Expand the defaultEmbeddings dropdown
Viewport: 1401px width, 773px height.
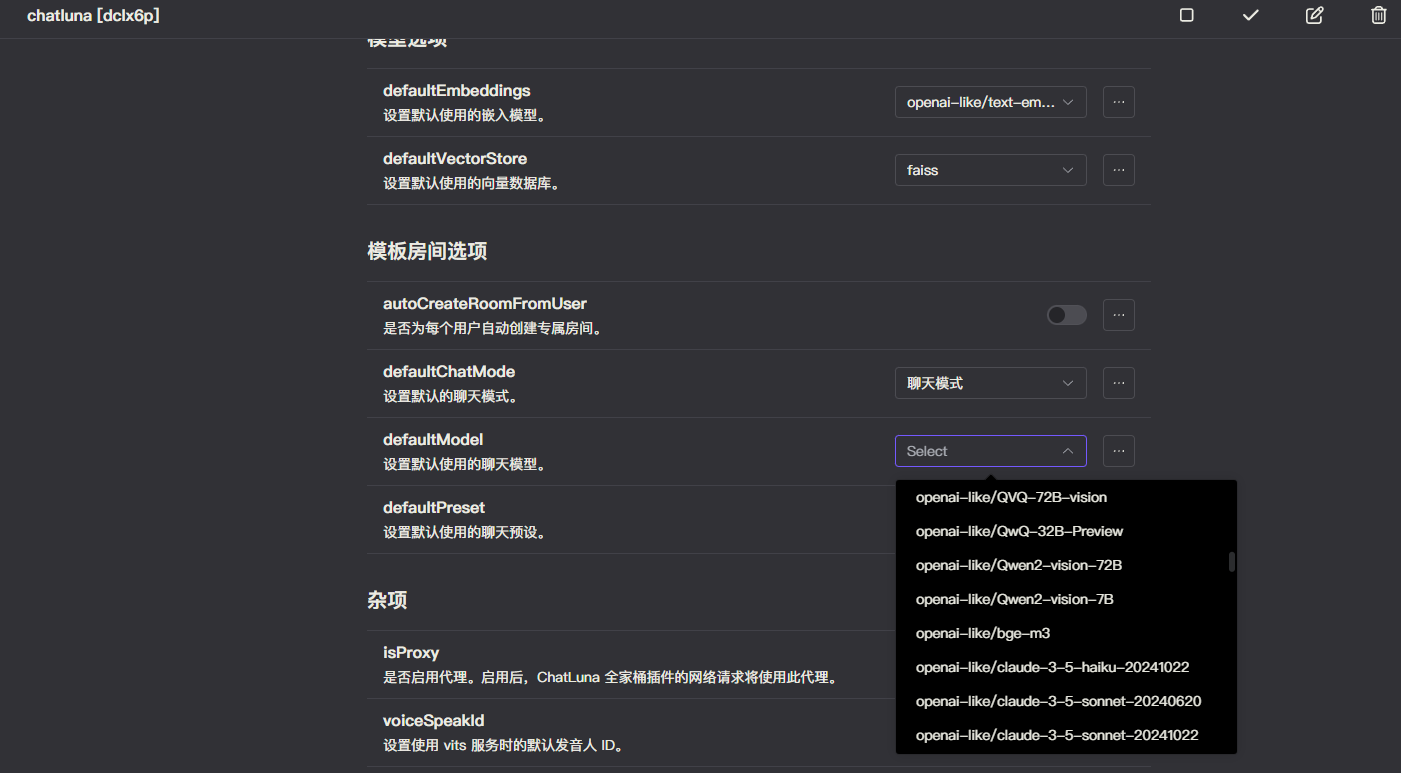tap(990, 102)
